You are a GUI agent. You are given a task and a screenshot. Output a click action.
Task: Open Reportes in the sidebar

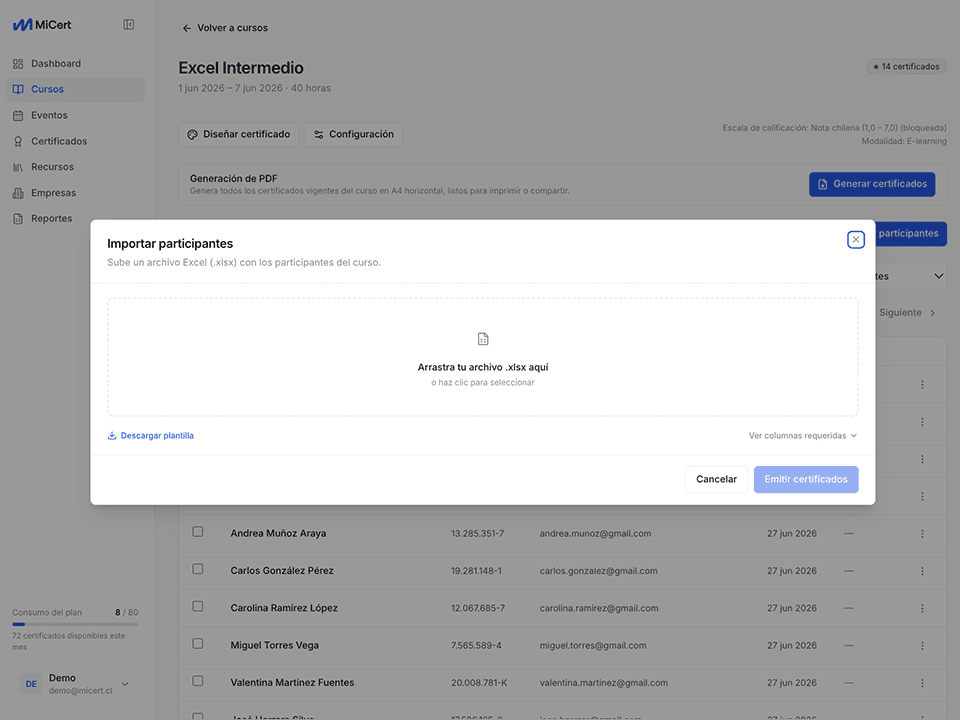click(75, 219)
